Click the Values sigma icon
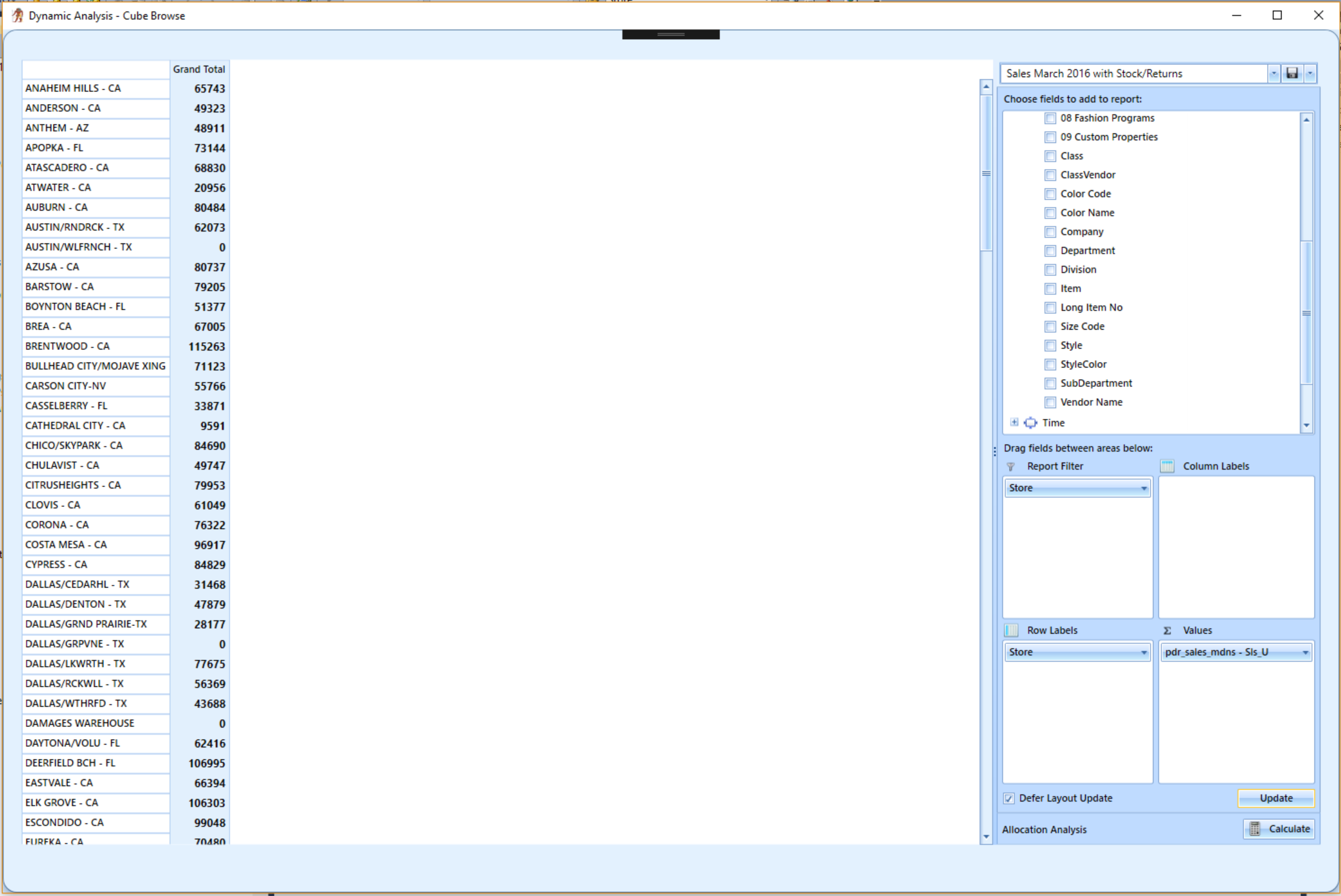This screenshot has width=1341, height=896. pos(1167,630)
